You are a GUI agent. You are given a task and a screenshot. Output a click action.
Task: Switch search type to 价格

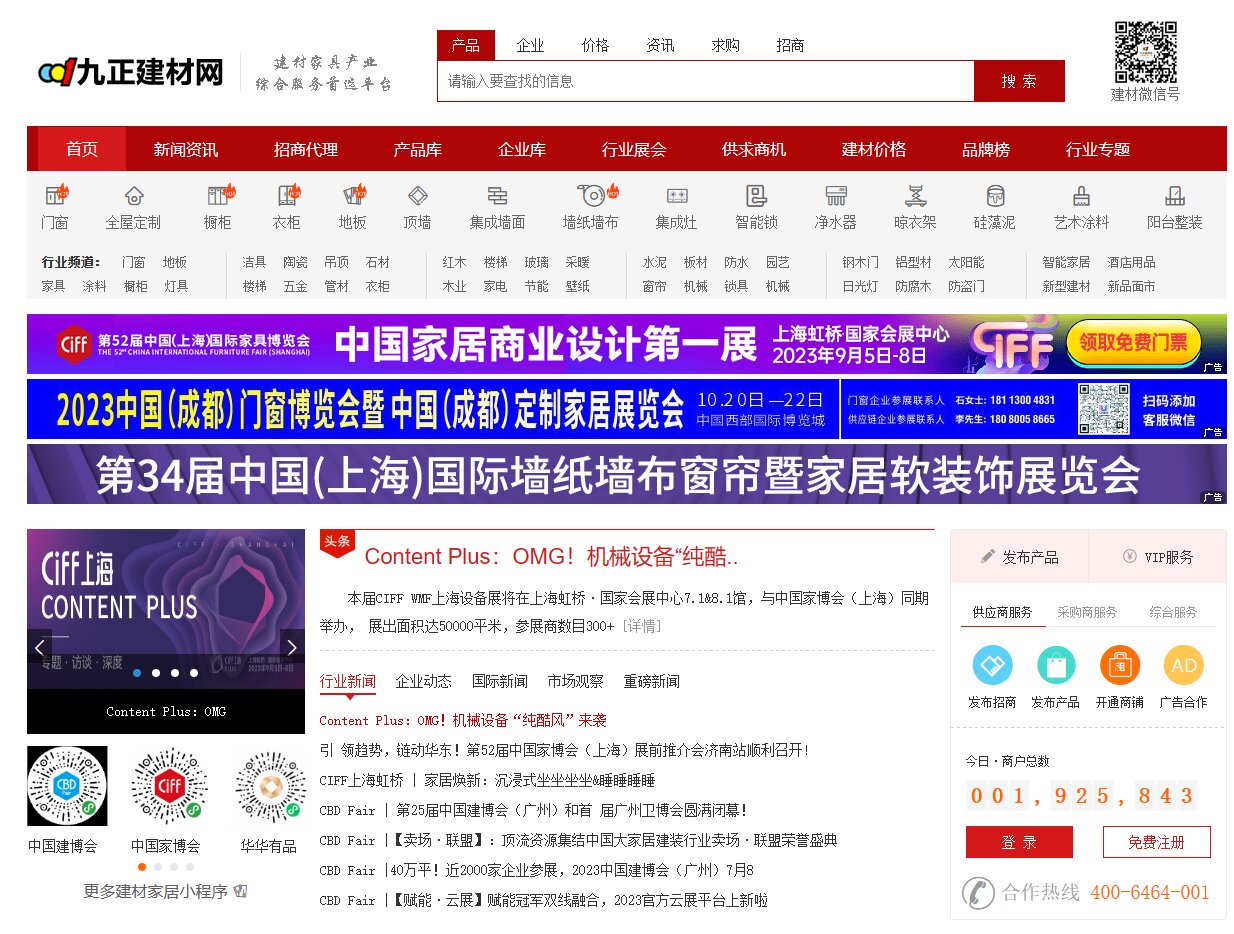pyautogui.click(x=595, y=45)
